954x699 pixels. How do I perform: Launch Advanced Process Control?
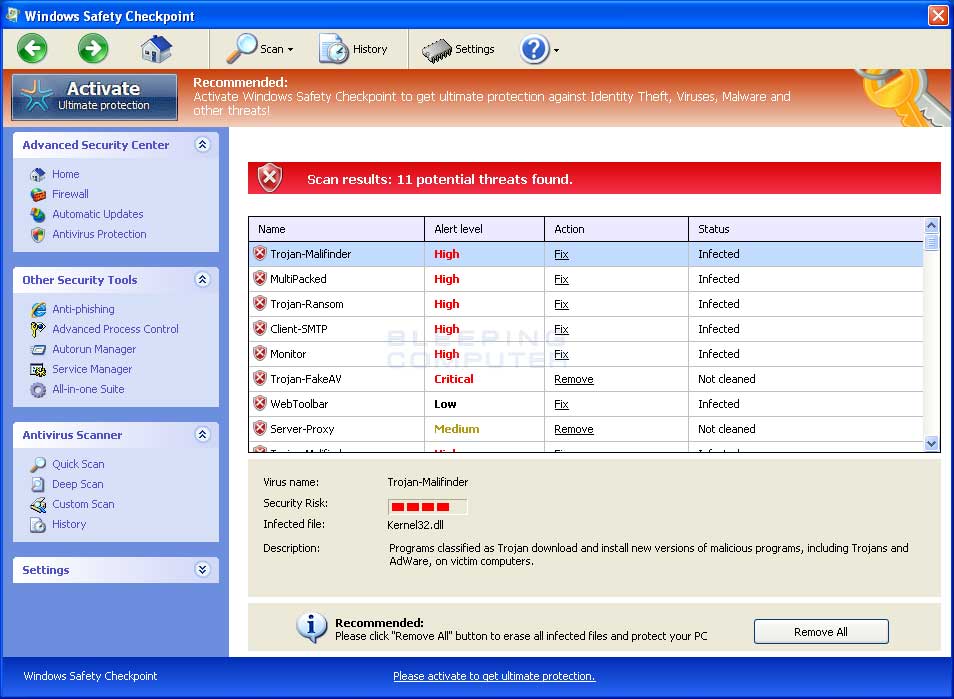(x=115, y=329)
